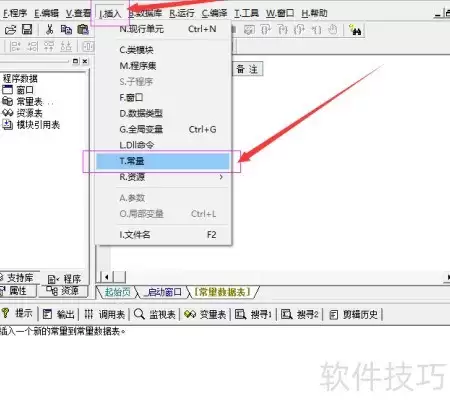Select 常量表 in program tree
Viewport: 450px width, 410px height.
pos(29,101)
